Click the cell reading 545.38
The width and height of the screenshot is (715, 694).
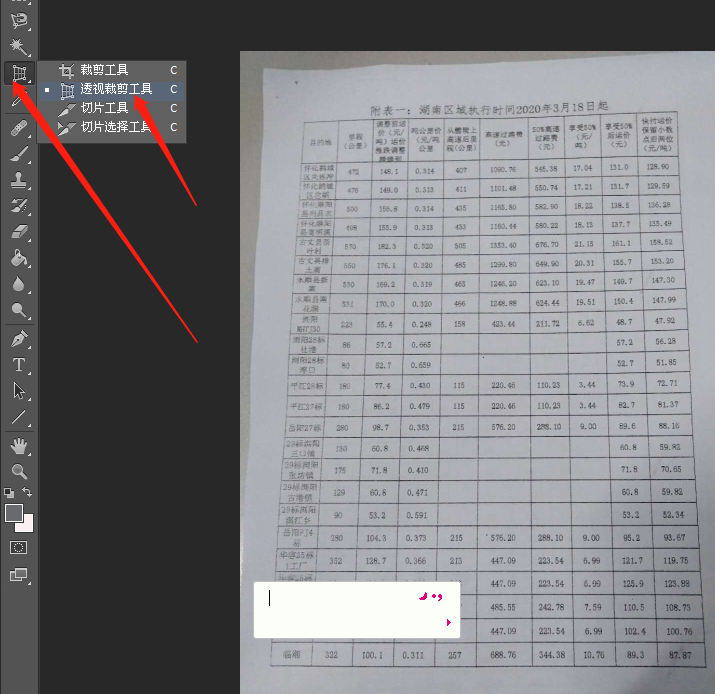point(546,169)
